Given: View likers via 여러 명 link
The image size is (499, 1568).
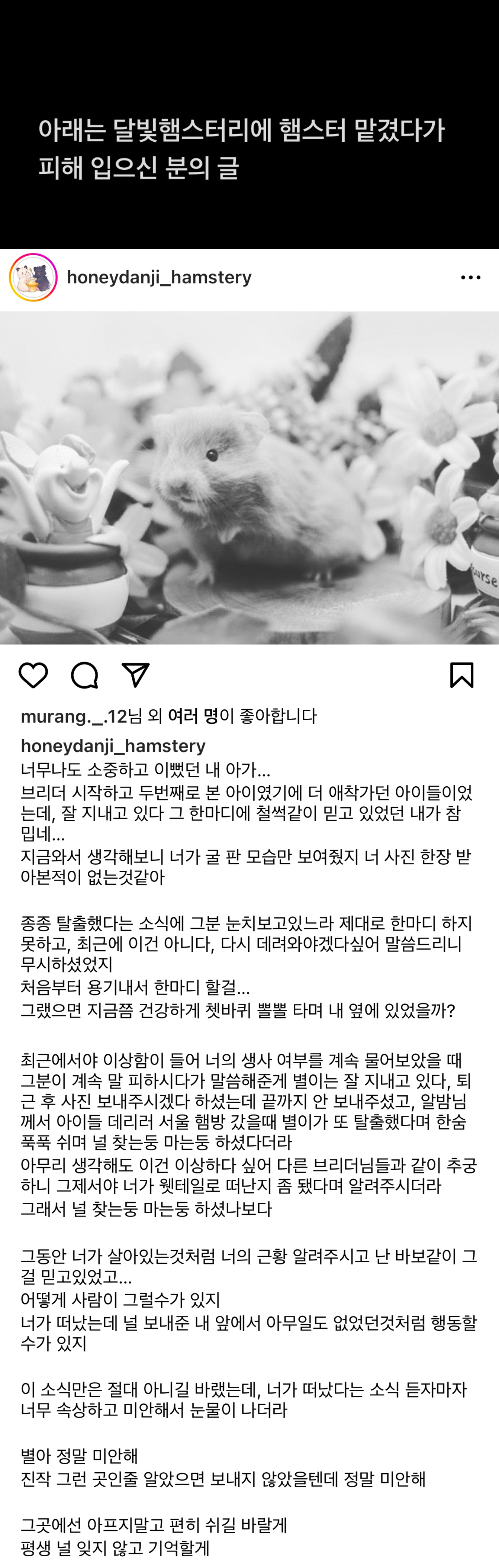Looking at the screenshot, I should coord(193,717).
